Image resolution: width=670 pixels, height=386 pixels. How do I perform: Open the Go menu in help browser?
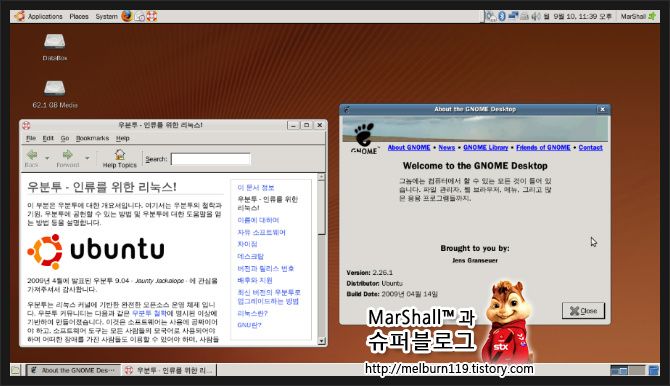[65, 138]
